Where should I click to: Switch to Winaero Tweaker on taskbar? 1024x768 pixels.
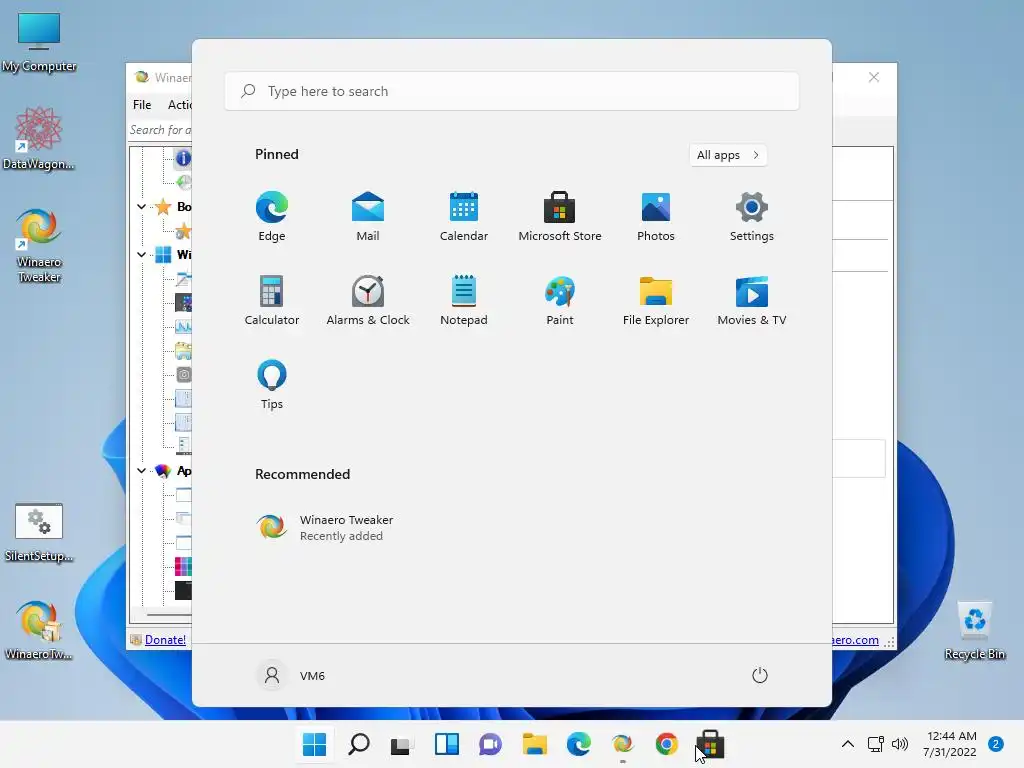(622, 744)
